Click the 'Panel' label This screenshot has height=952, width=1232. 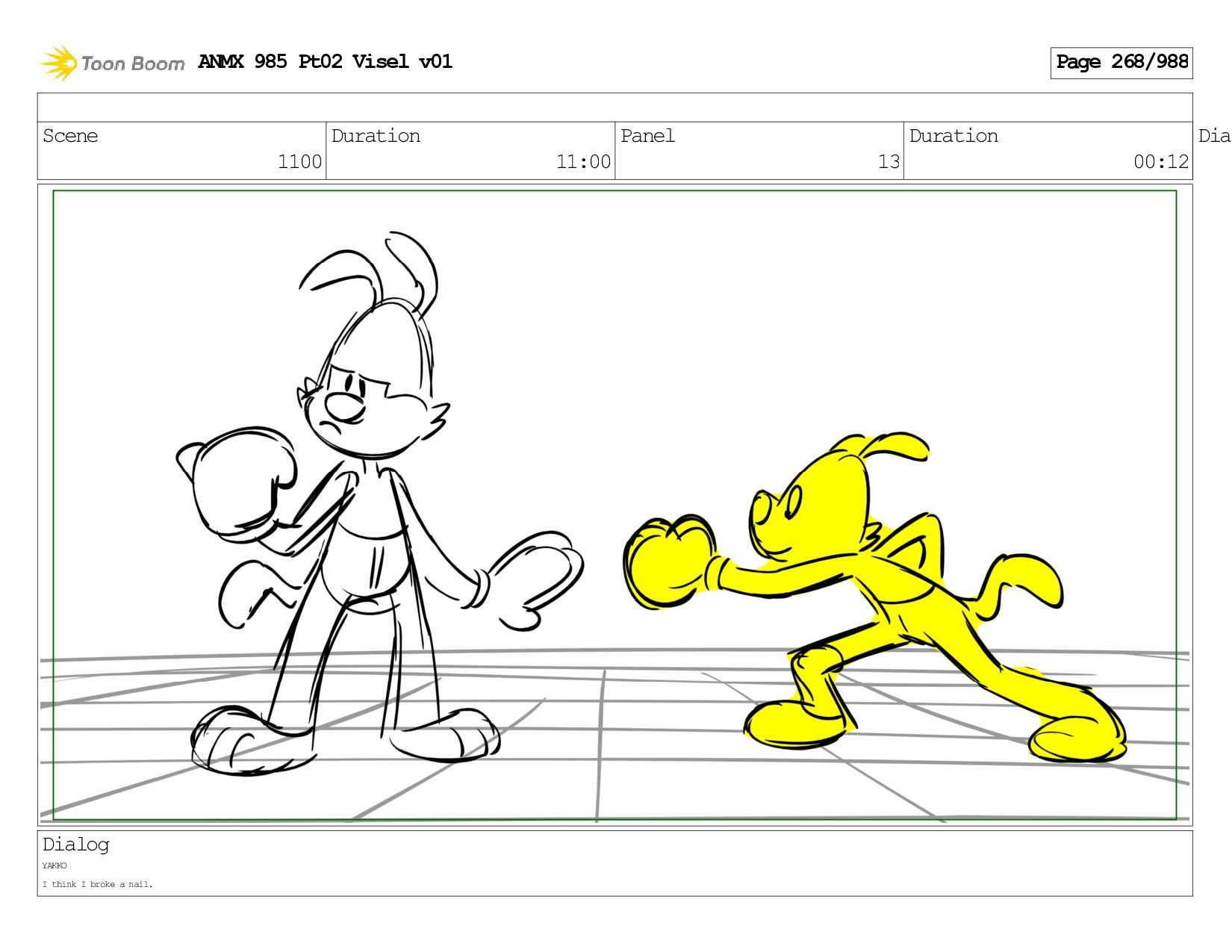(x=647, y=136)
